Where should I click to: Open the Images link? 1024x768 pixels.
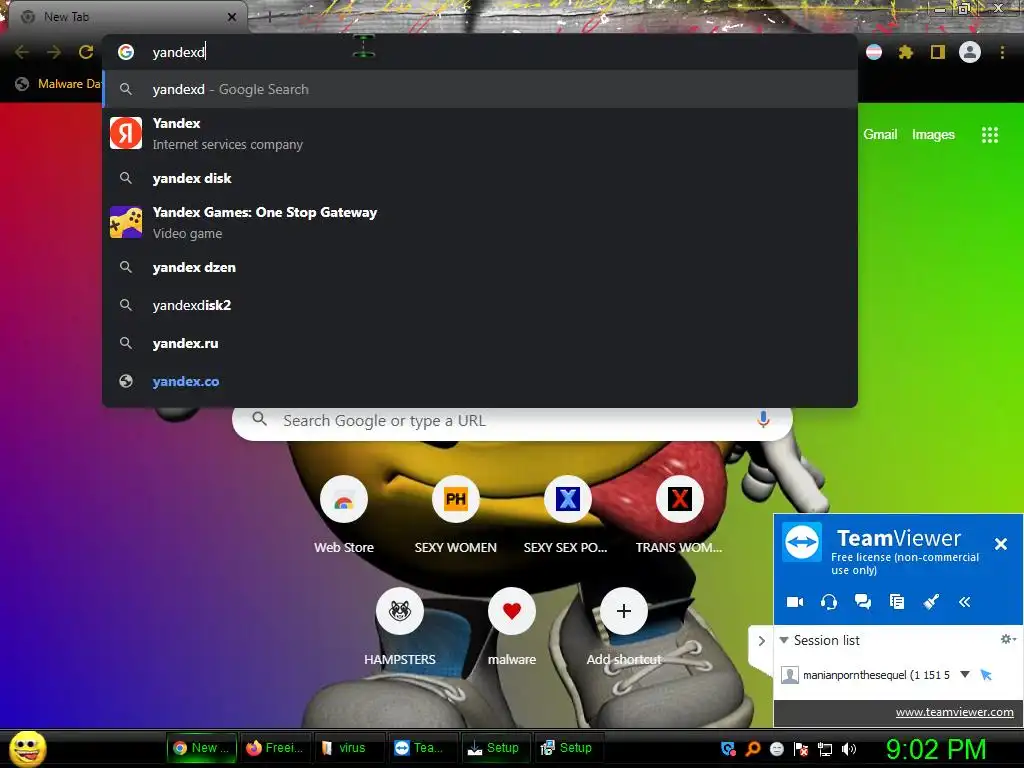(933, 135)
